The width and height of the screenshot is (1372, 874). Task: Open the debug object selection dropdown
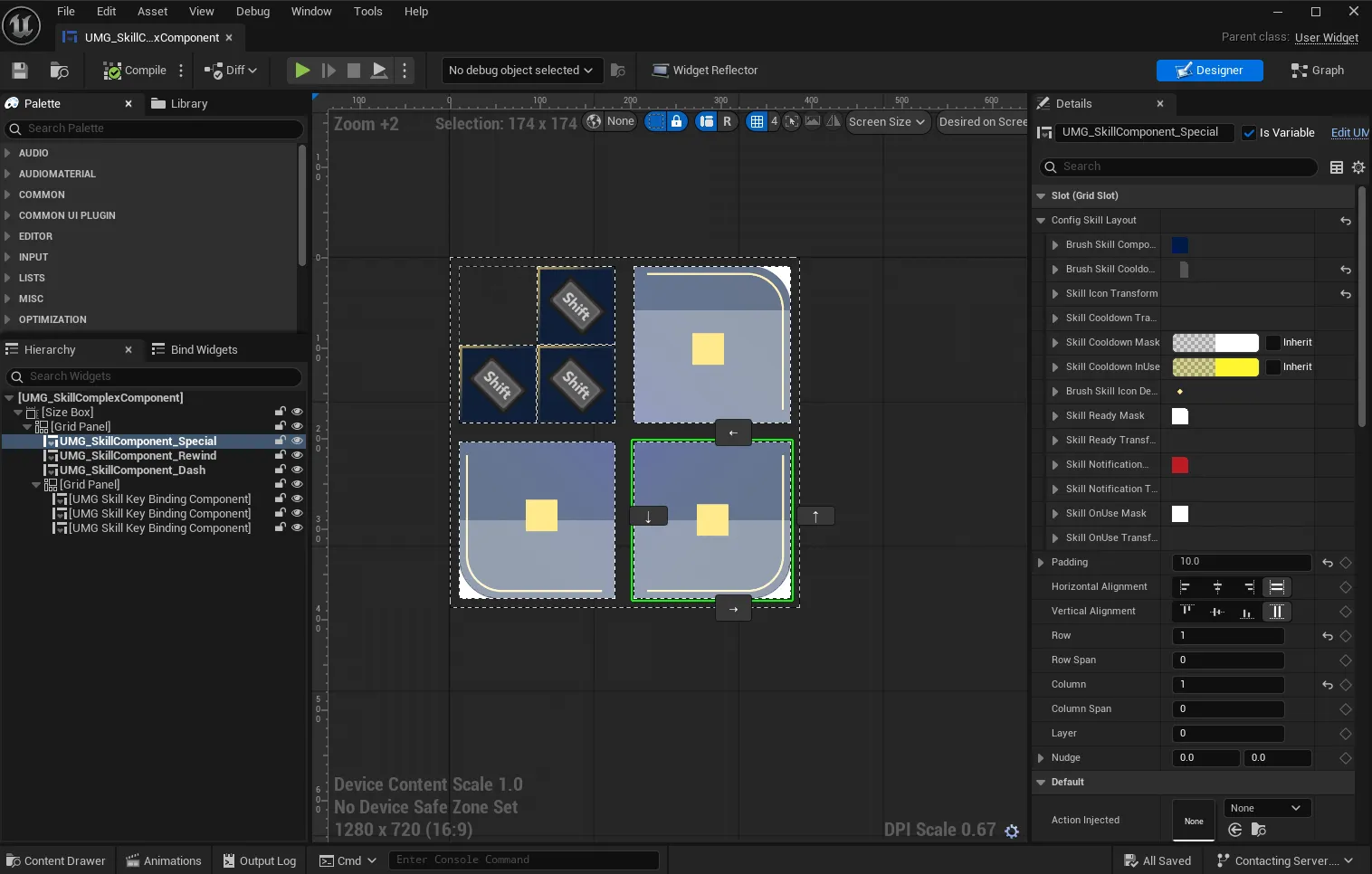521,70
